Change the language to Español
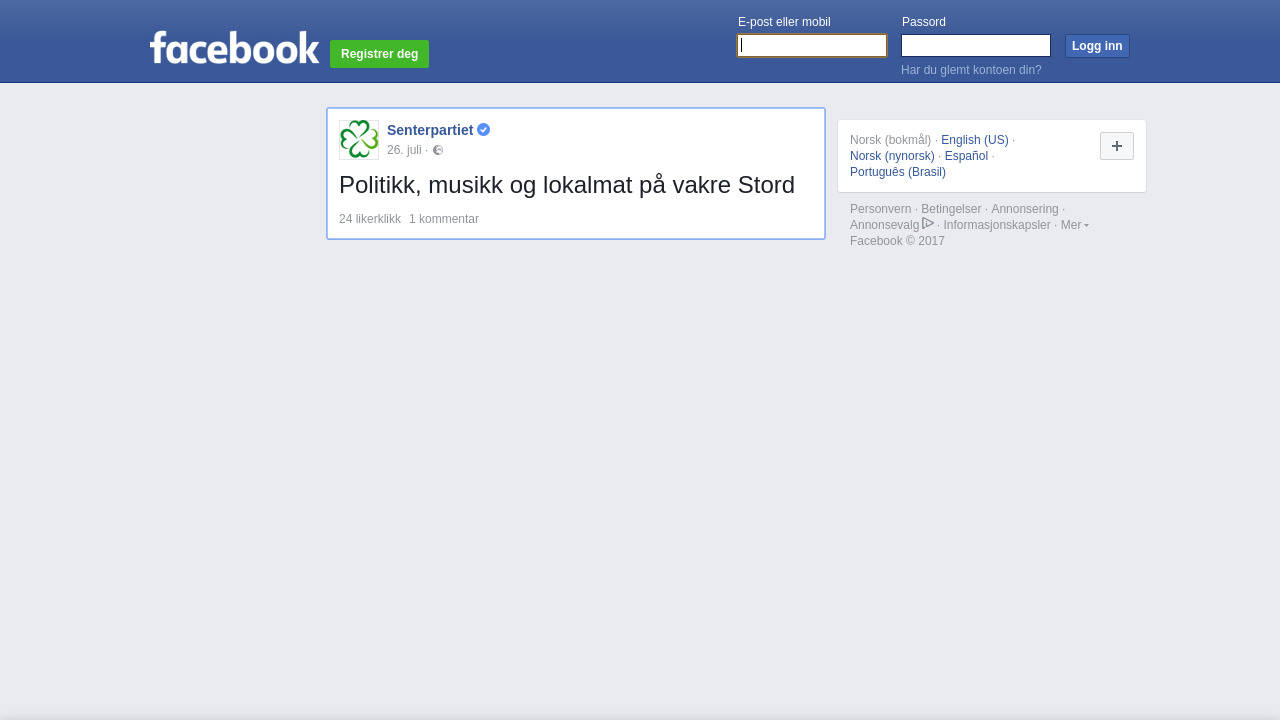The height and width of the screenshot is (720, 1280). tap(966, 156)
